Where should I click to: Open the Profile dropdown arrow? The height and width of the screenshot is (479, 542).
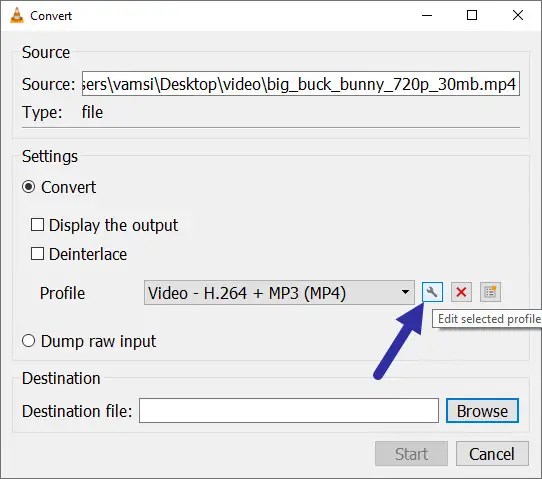coord(405,292)
